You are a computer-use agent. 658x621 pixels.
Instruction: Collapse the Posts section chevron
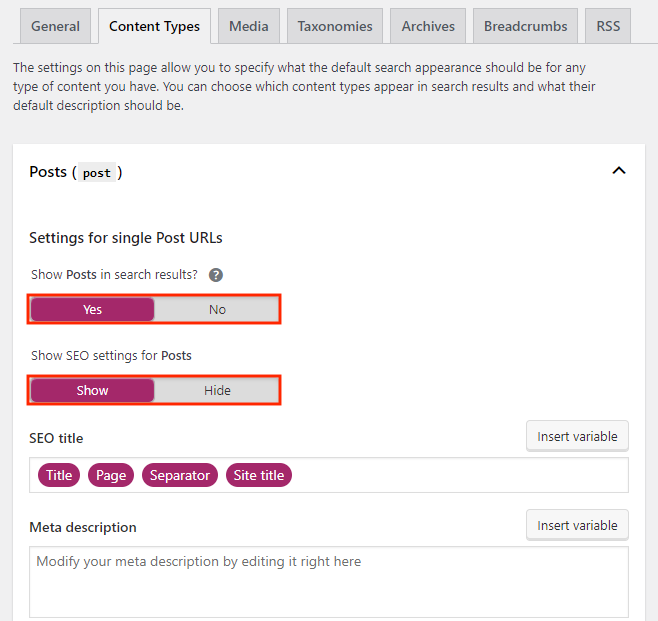click(619, 171)
